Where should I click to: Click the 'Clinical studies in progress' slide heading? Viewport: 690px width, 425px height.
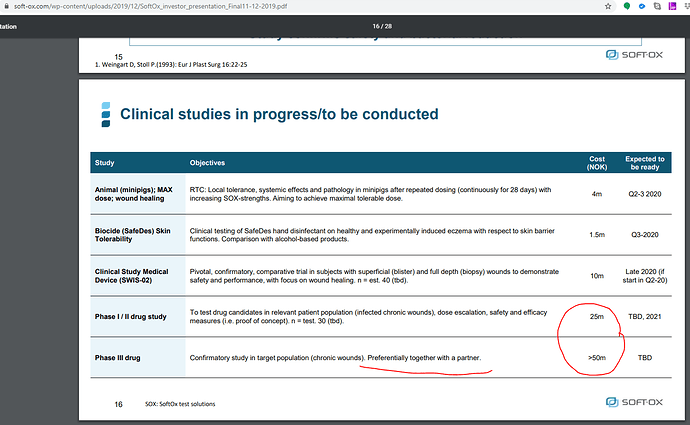(x=279, y=114)
